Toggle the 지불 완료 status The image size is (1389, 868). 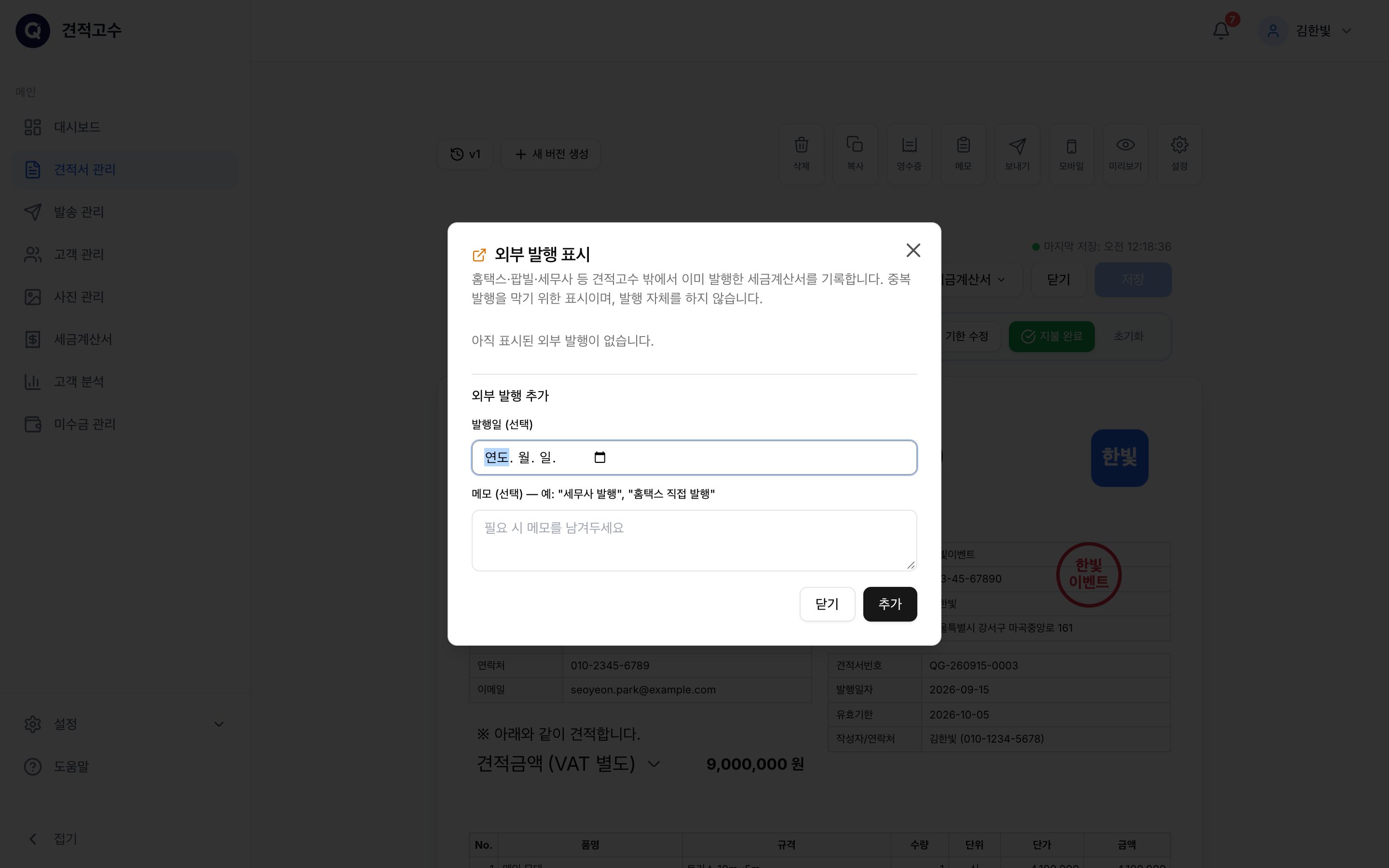(1051, 337)
